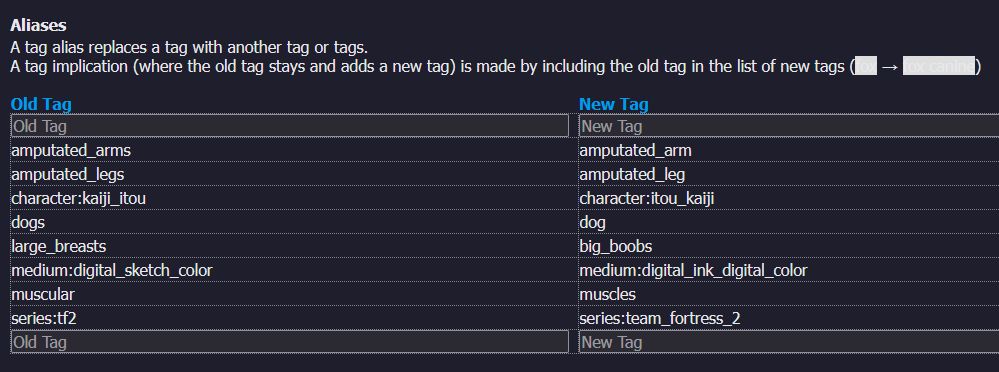The width and height of the screenshot is (999, 372).
Task: Focus the top Old Tag input field
Action: [x=290, y=126]
